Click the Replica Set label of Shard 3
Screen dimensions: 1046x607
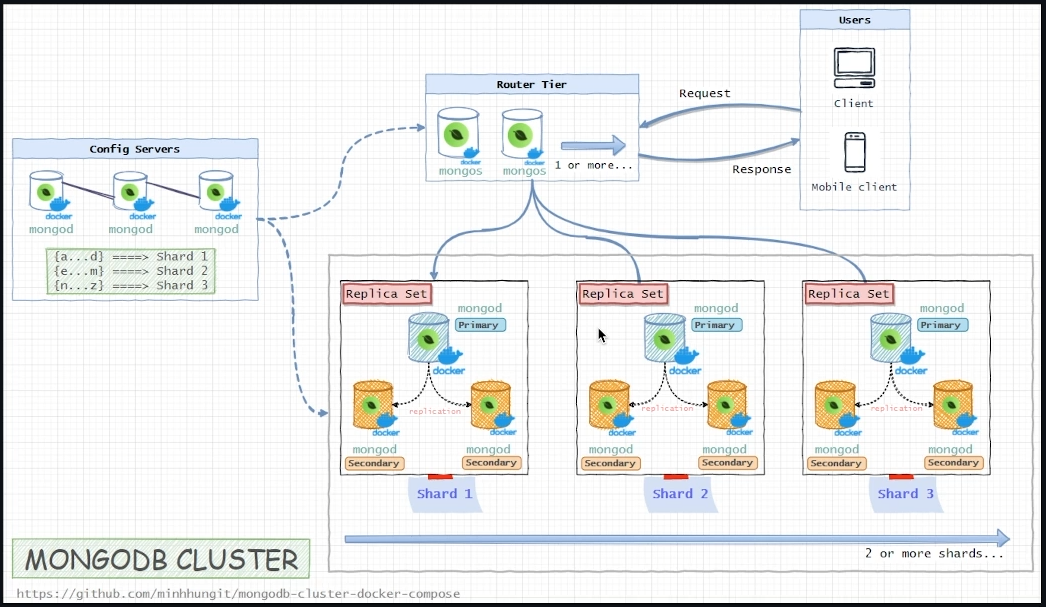click(x=849, y=293)
